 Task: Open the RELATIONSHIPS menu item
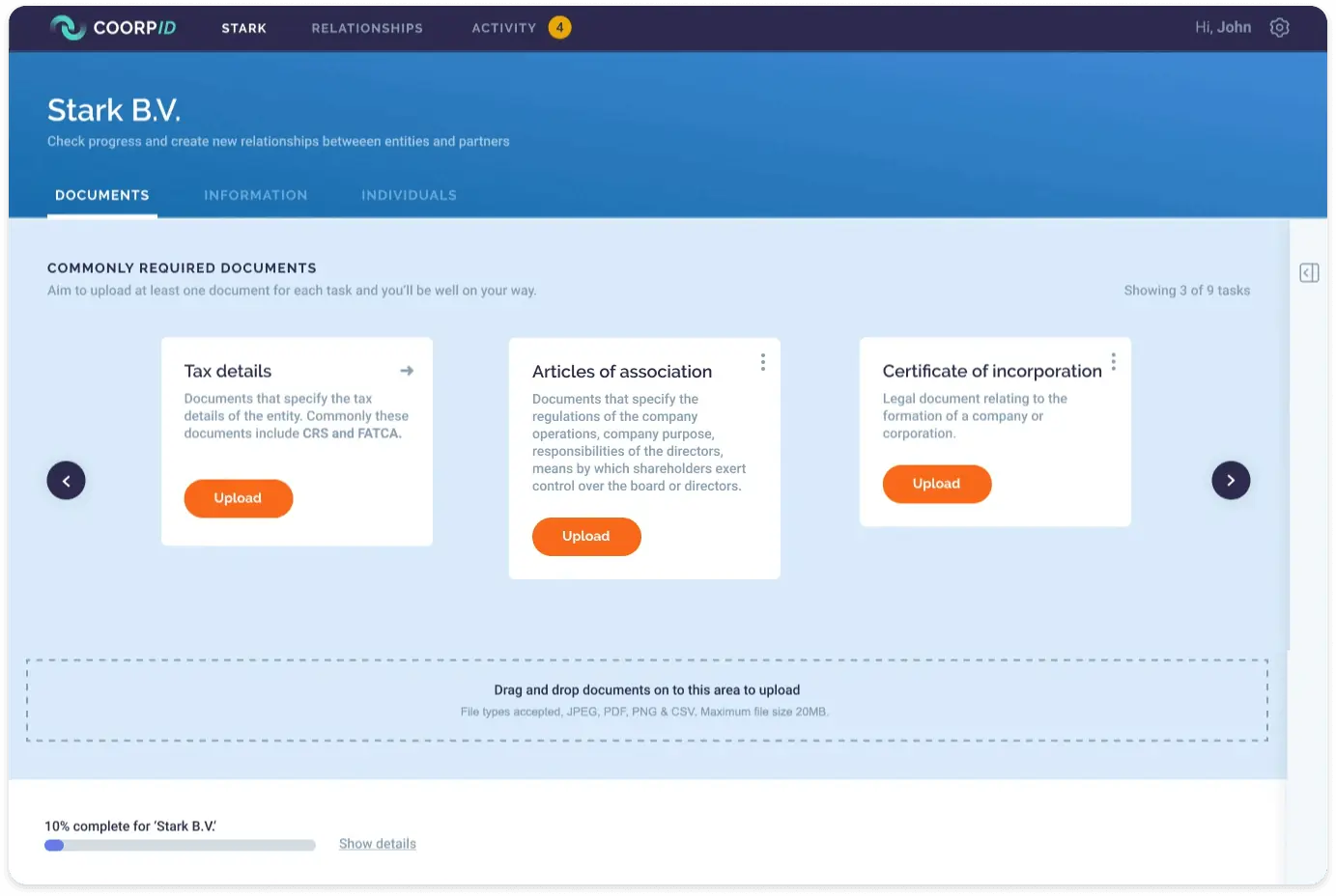pos(367,28)
